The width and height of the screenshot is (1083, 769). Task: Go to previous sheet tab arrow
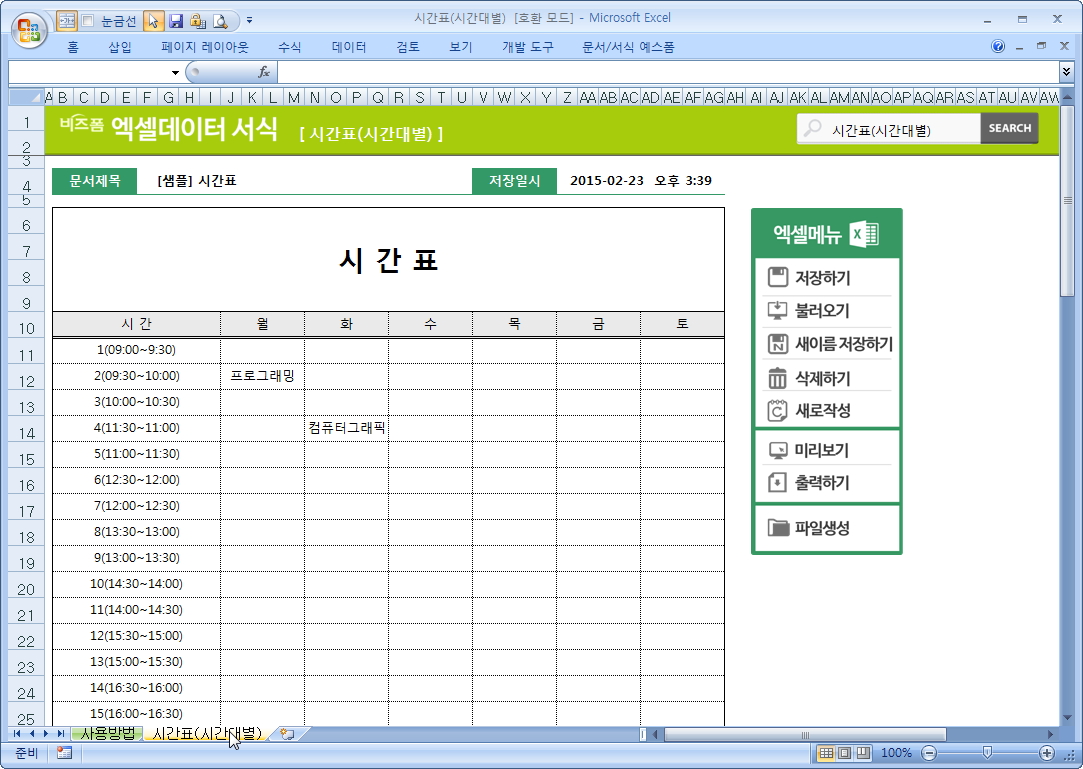pyautogui.click(x=31, y=734)
